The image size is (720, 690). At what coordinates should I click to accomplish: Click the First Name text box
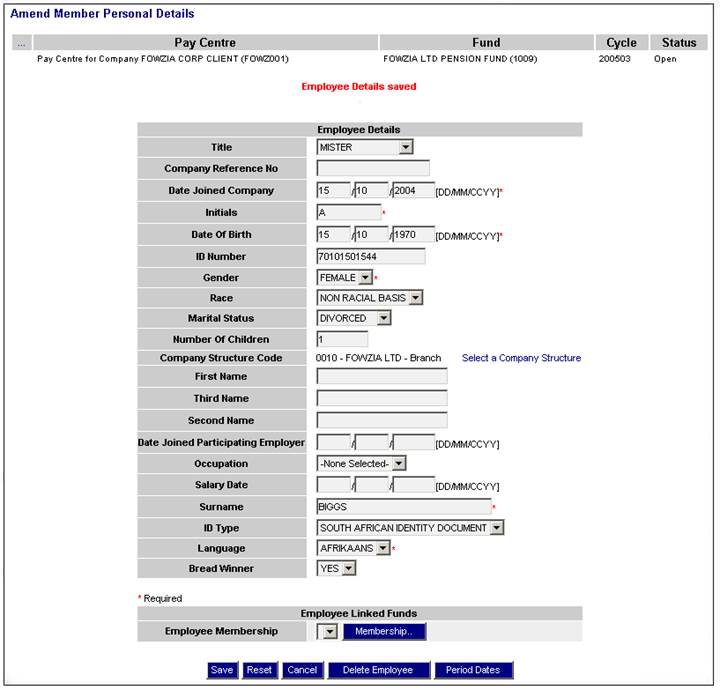tap(382, 377)
